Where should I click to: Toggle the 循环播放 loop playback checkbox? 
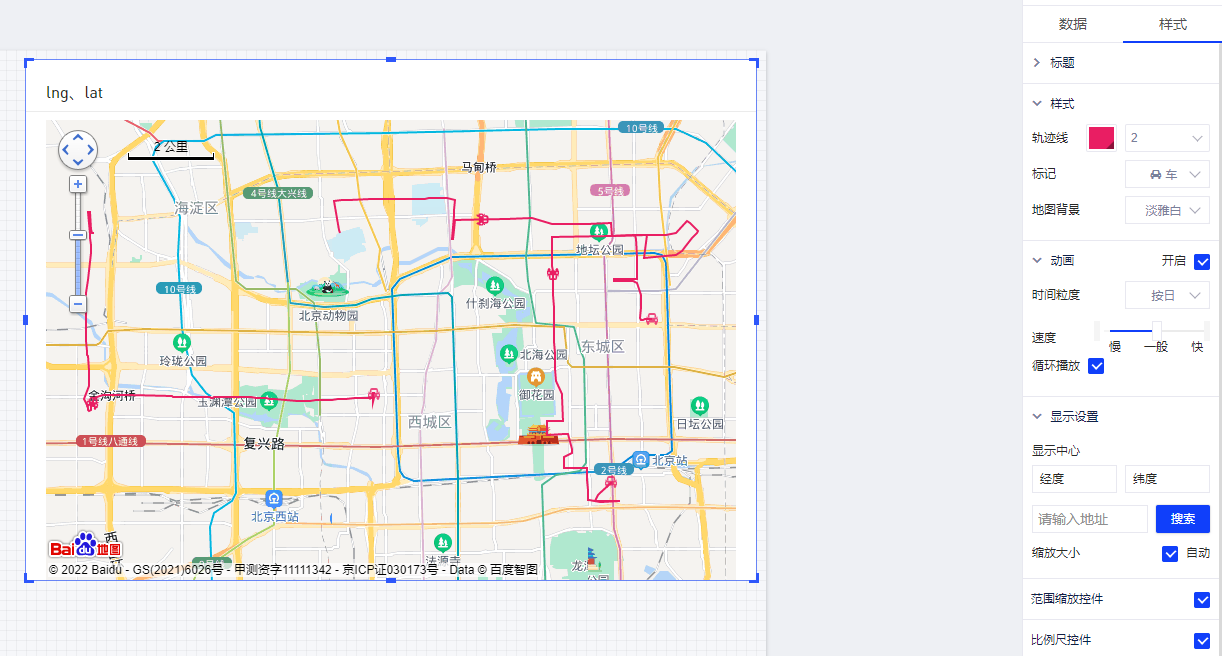pyautogui.click(x=1096, y=366)
